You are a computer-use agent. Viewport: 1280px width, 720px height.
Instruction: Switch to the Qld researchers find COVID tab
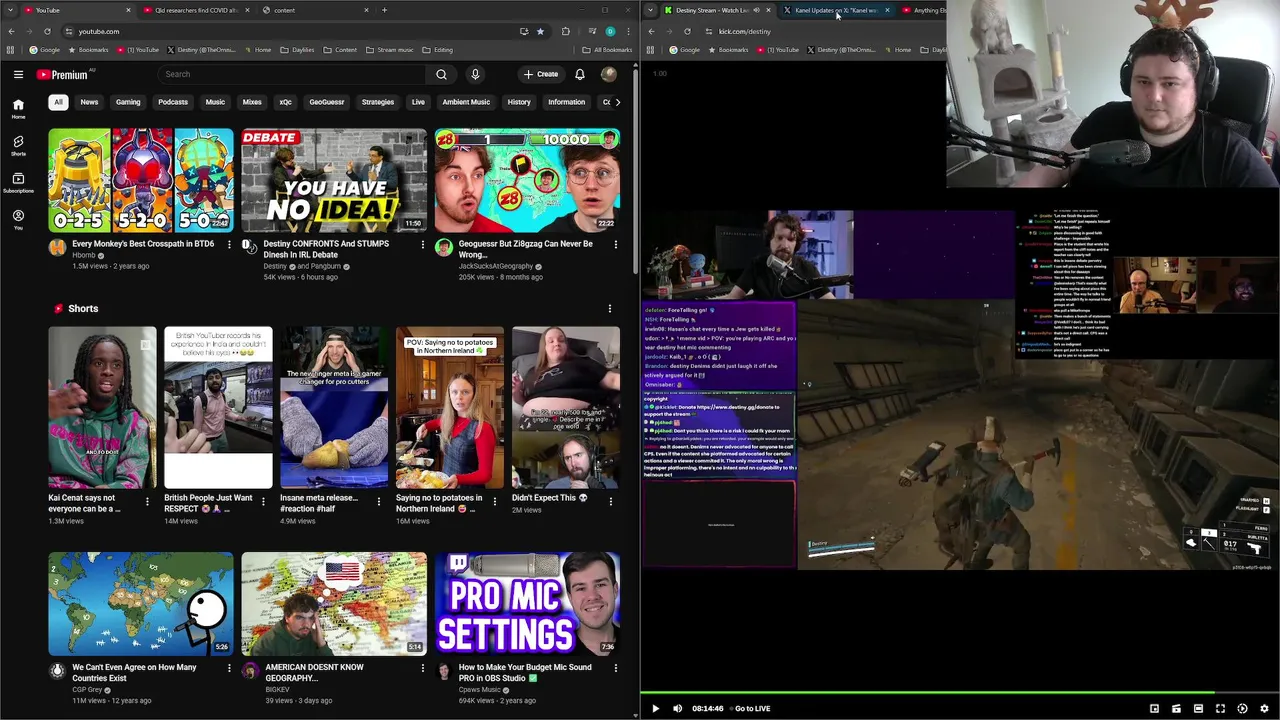(x=196, y=10)
